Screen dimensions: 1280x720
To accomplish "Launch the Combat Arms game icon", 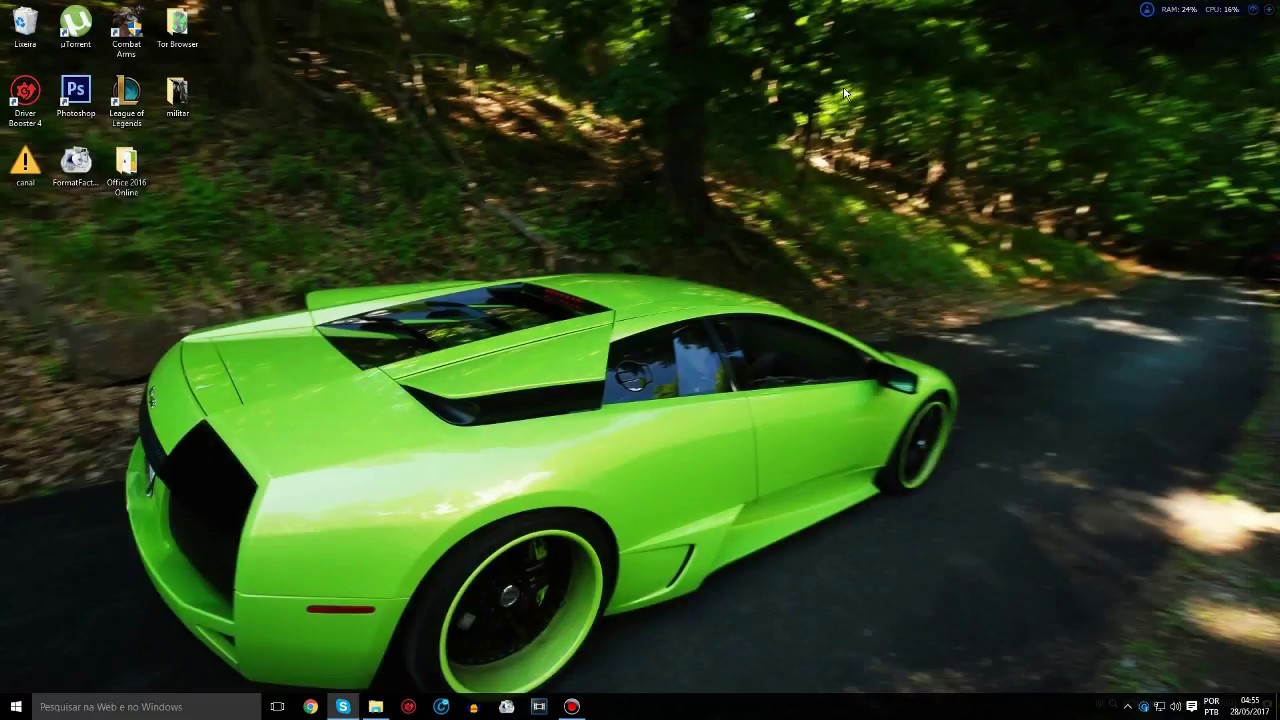I will tap(126, 22).
